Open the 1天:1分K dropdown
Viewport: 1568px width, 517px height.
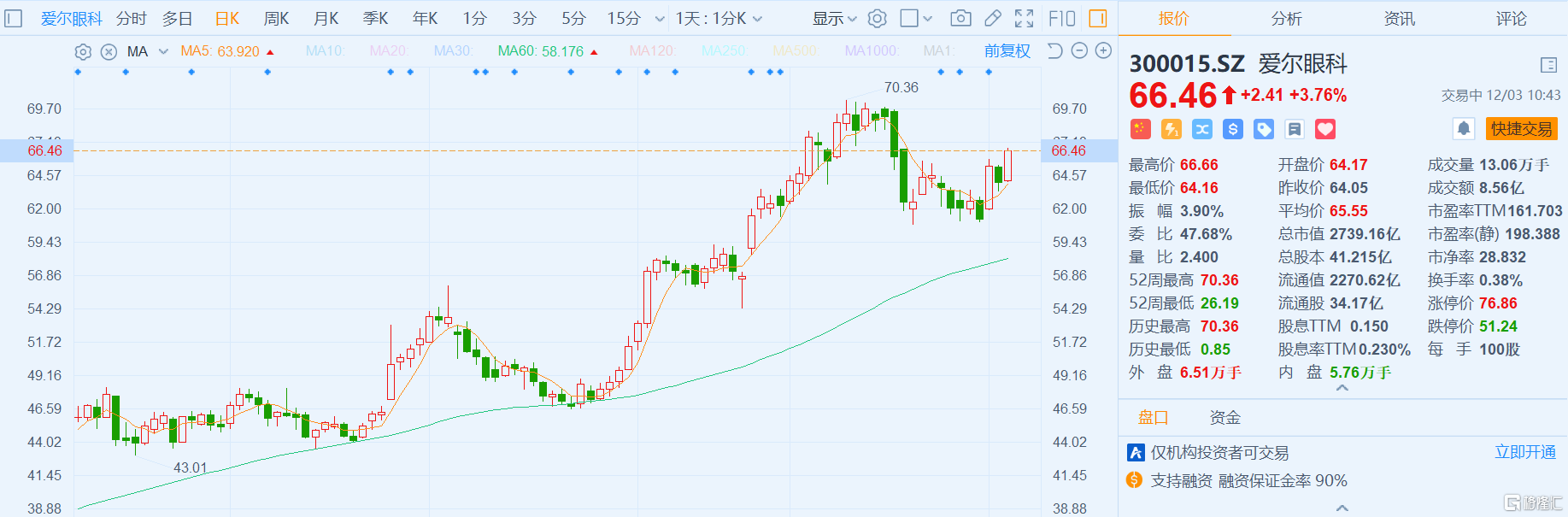click(719, 18)
